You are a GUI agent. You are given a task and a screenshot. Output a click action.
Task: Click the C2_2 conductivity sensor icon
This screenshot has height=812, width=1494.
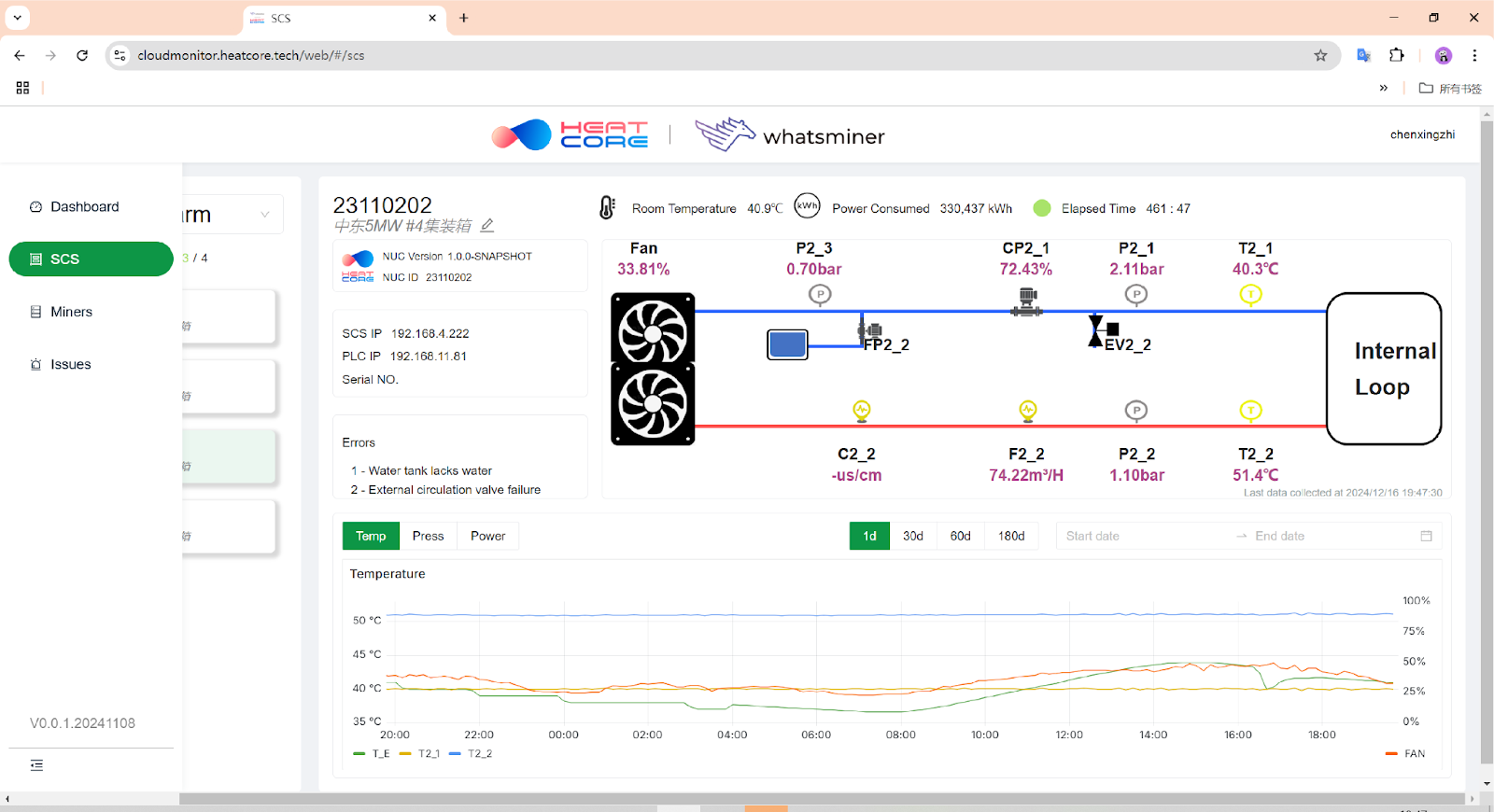[861, 410]
